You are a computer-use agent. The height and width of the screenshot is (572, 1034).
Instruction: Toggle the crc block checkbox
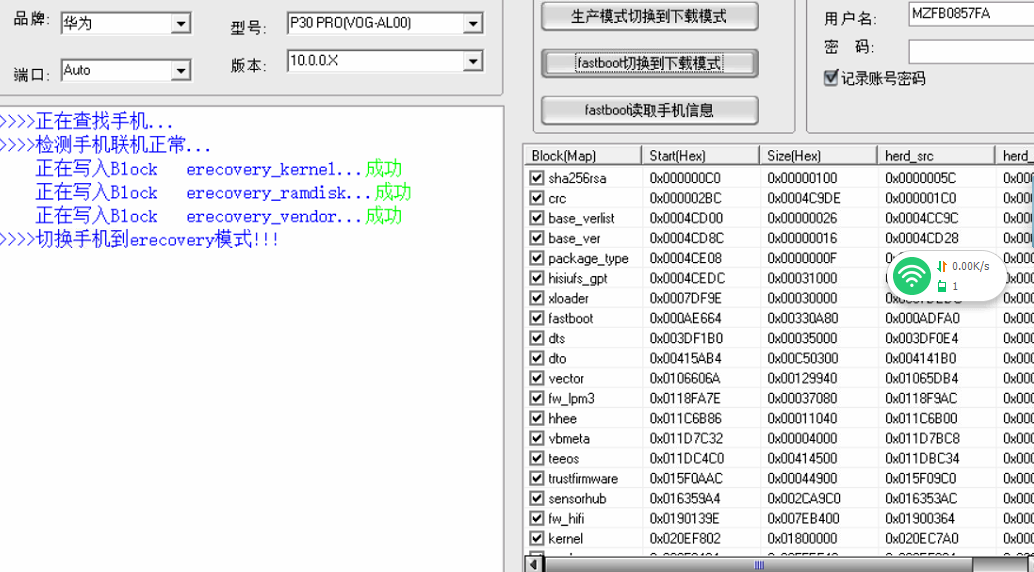coord(537,198)
